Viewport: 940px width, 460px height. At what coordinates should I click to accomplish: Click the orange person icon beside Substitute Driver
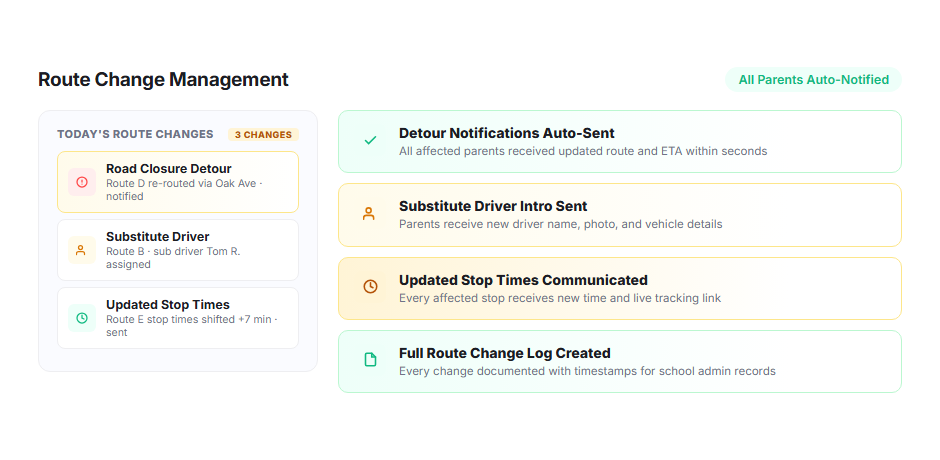tap(82, 250)
